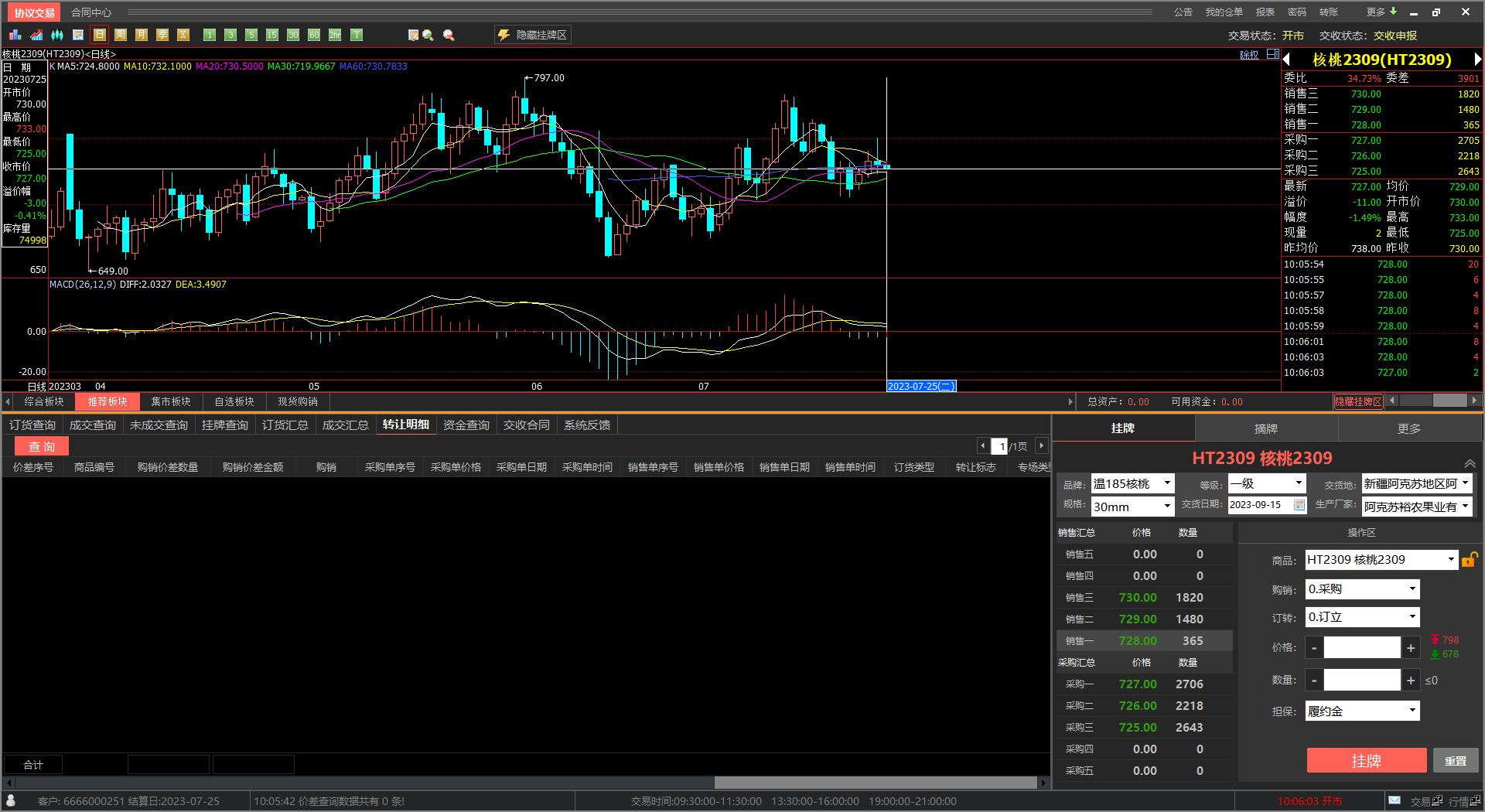
Task: Open the 担保 dropdown
Action: [1363, 711]
